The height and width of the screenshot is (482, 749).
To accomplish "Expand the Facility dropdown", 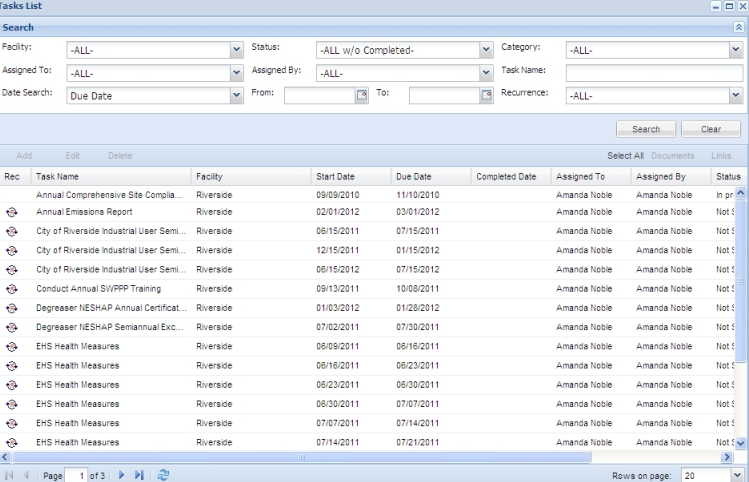I will point(237,48).
